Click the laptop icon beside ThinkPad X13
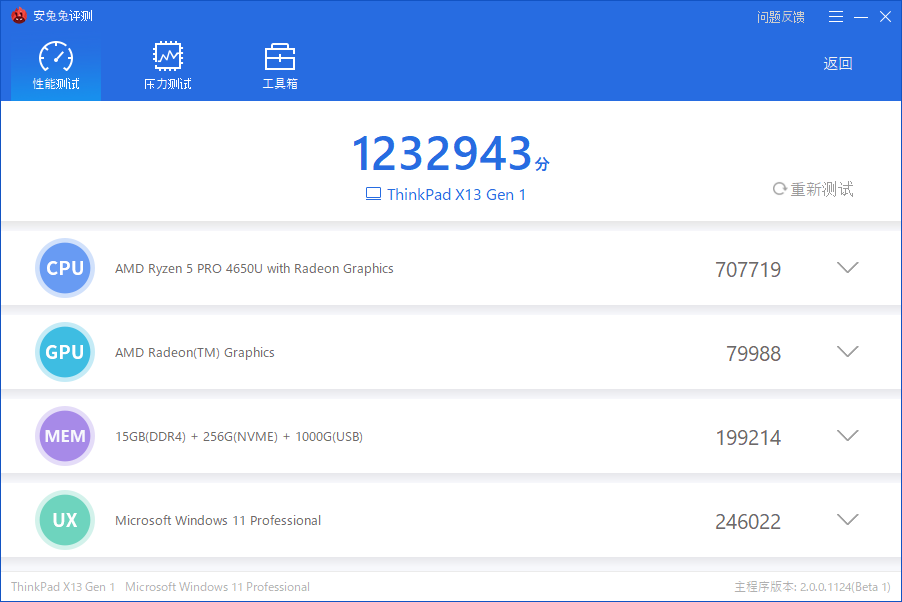Viewport: 902px width, 602px height. tap(373, 194)
